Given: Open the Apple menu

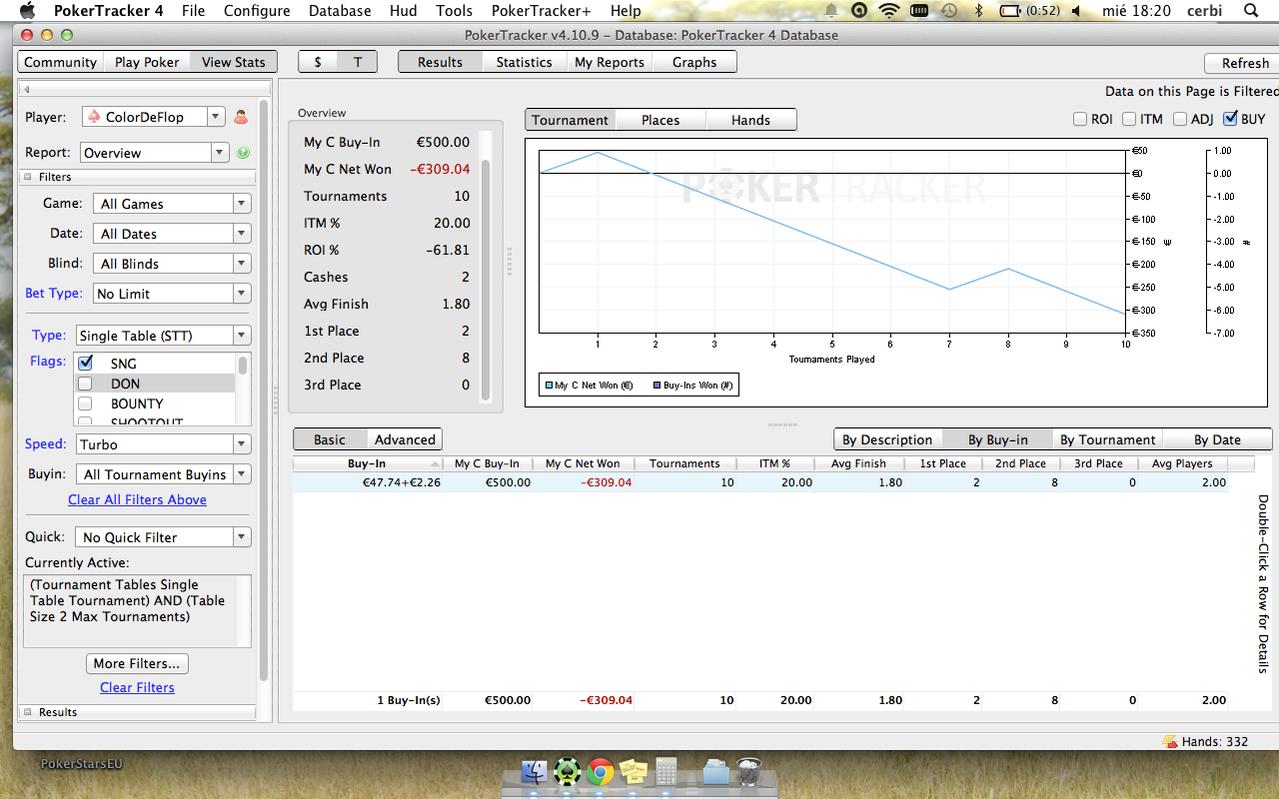Looking at the screenshot, I should (27, 11).
